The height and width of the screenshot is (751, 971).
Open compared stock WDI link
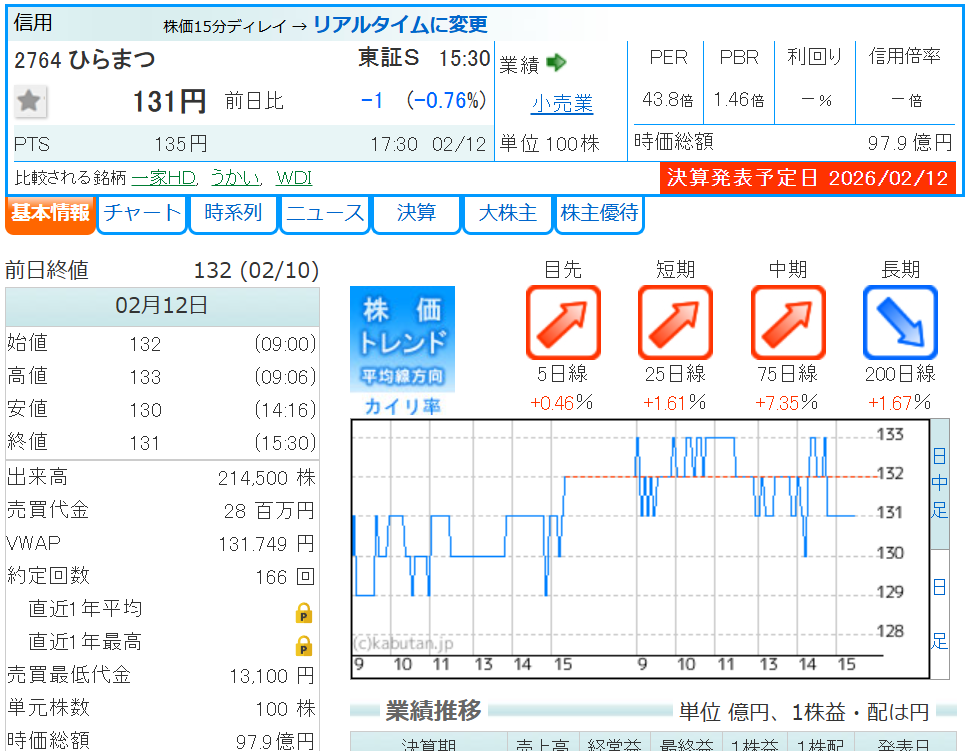pyautogui.click(x=294, y=178)
